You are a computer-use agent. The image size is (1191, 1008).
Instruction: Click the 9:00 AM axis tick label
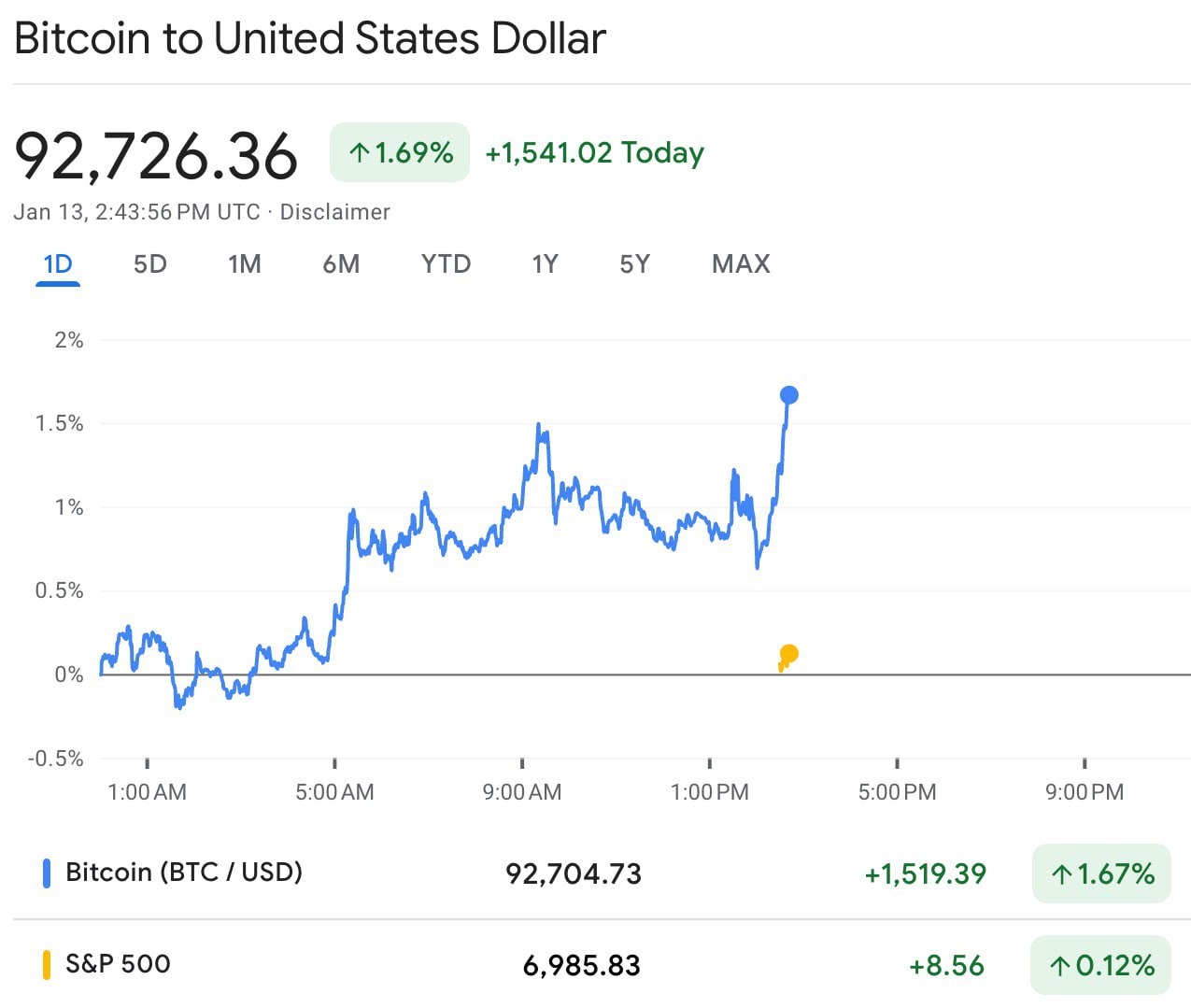point(522,792)
